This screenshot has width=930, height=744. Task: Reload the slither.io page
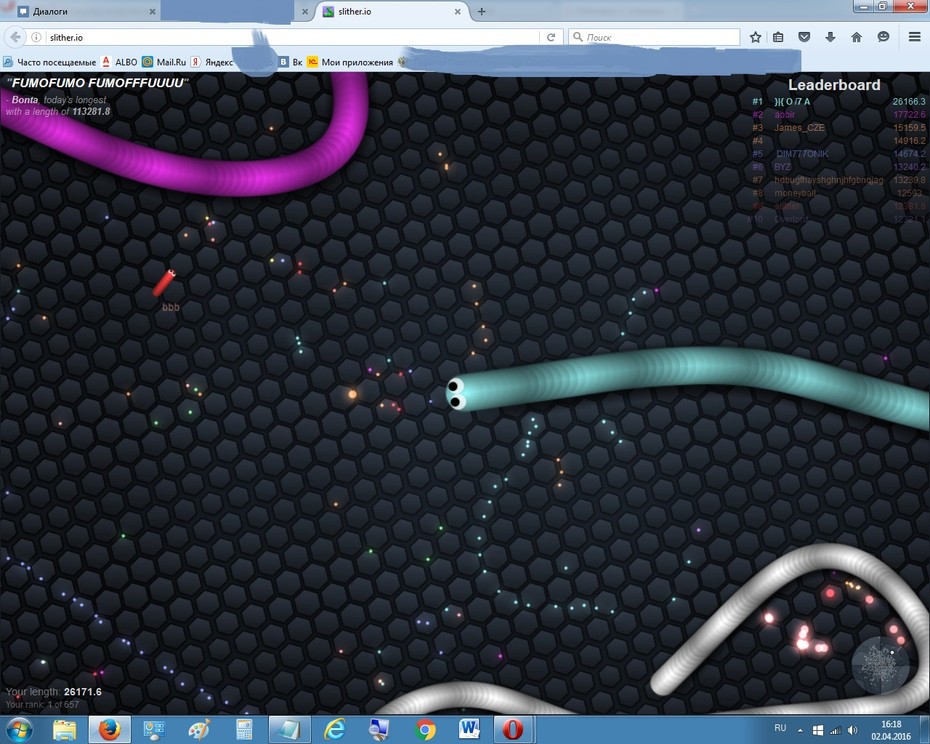click(x=550, y=37)
